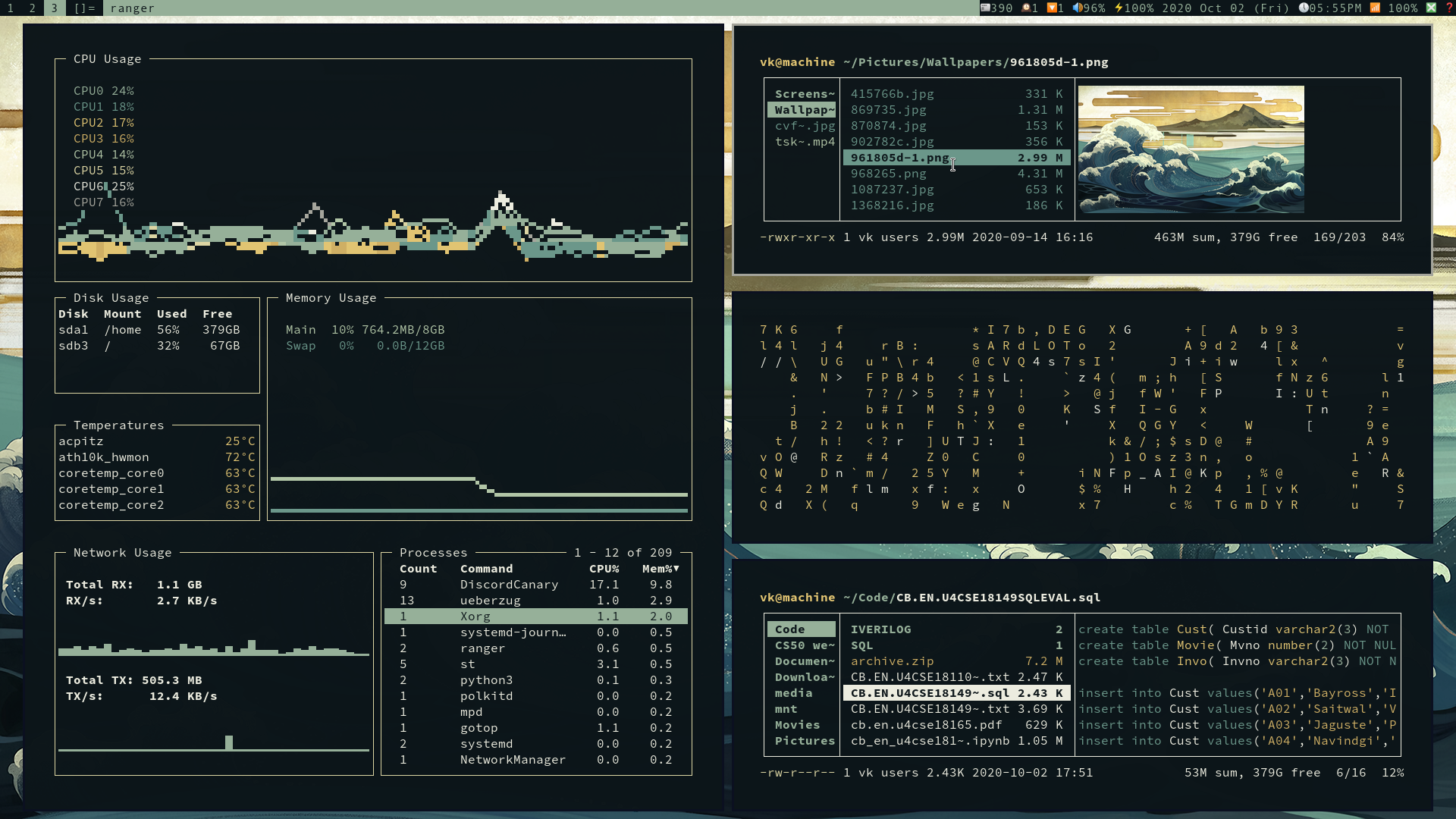Viewport: 1456px width, 819px height.
Task: Click the battery lightning bolt icon
Action: 1119,8
